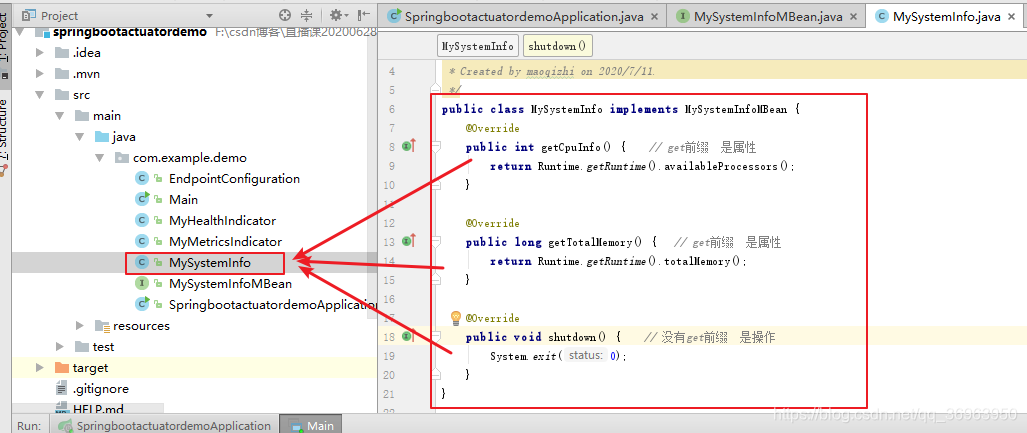Hide the Project tool window panel
This screenshot has height=433, width=1027.
coord(364,15)
